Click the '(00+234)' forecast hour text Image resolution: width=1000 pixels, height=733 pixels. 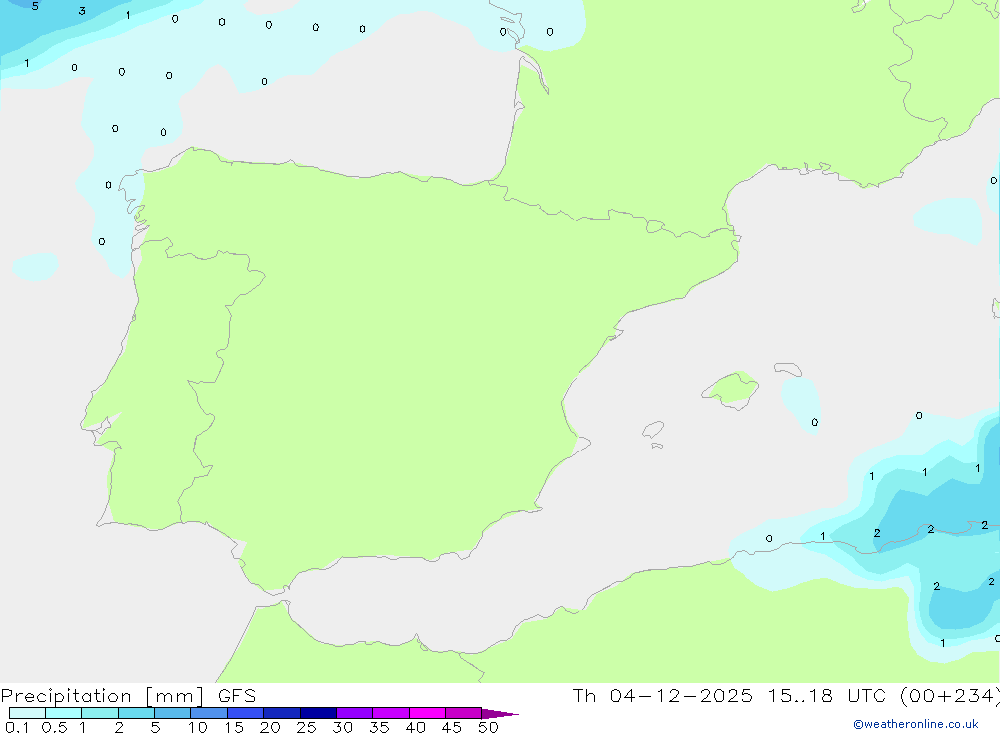point(950,695)
